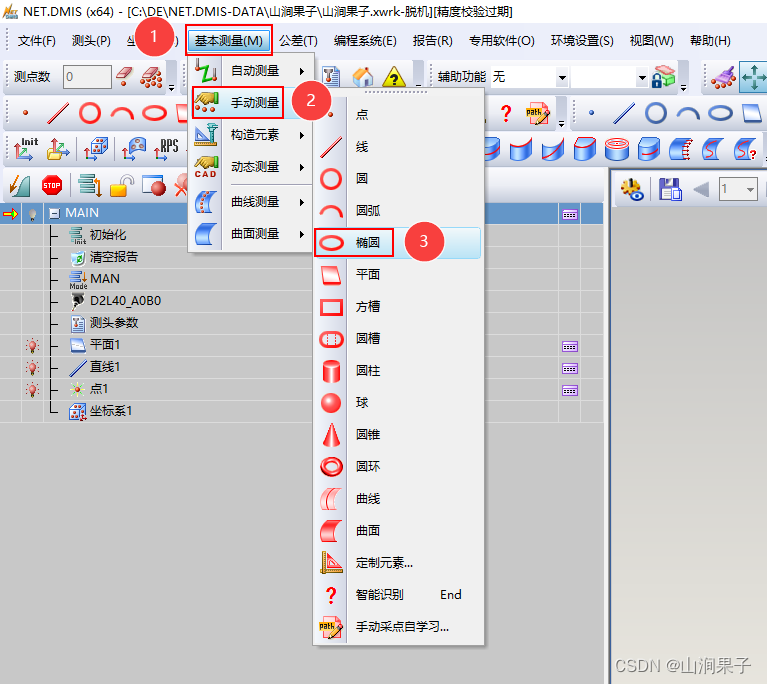This screenshot has width=767, height=684.
Task: Click the Init coordinate system icon
Action: click(25, 148)
